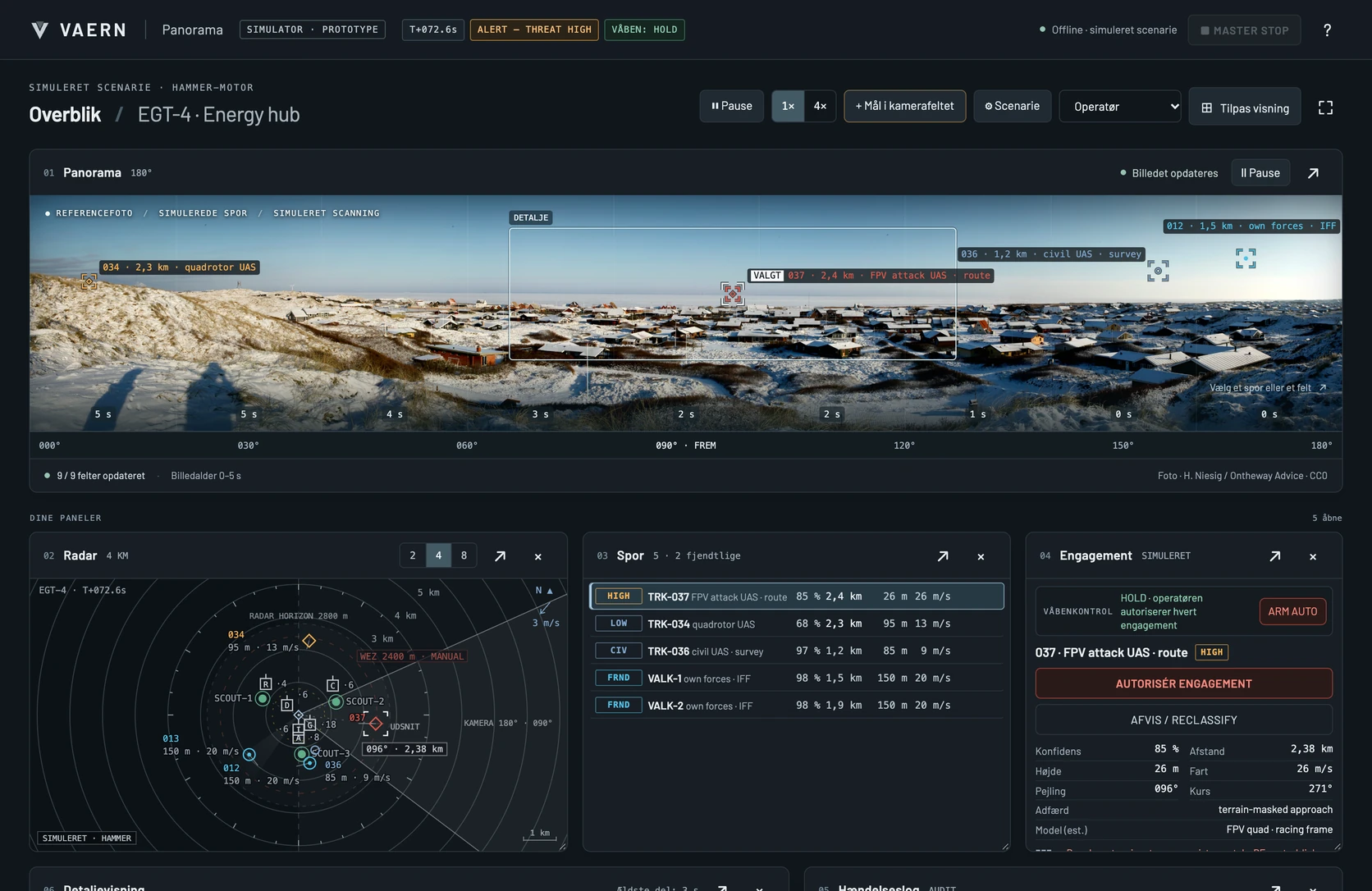
Task: Open the Scenarie selector
Action: pyautogui.click(x=1012, y=106)
